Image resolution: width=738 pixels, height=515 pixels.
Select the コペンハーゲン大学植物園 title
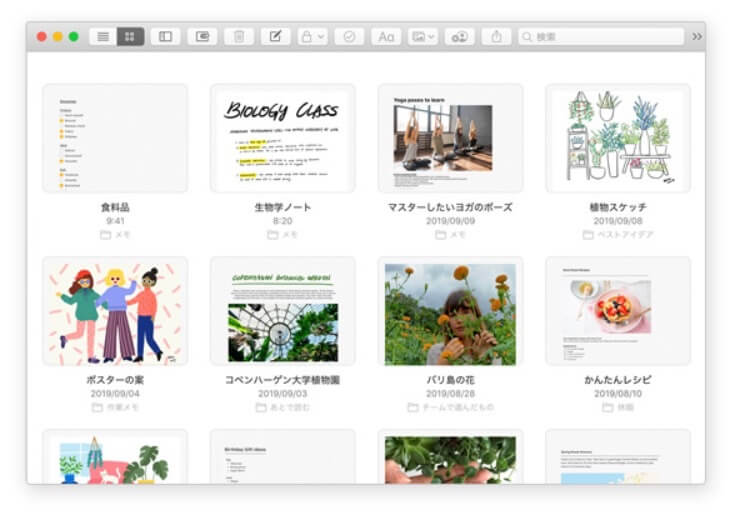(283, 380)
